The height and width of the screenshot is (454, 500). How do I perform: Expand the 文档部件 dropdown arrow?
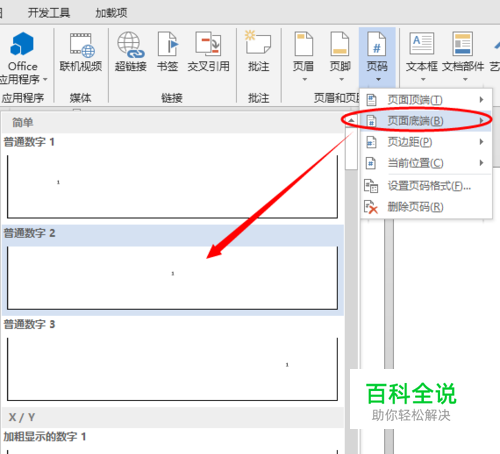pos(465,79)
